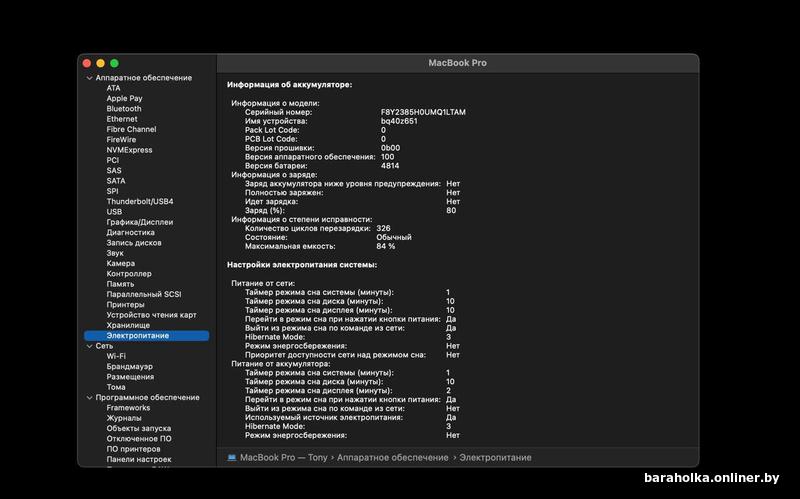This screenshot has height=499, width=800.
Task: Select USB in the sidebar
Action: 114,212
